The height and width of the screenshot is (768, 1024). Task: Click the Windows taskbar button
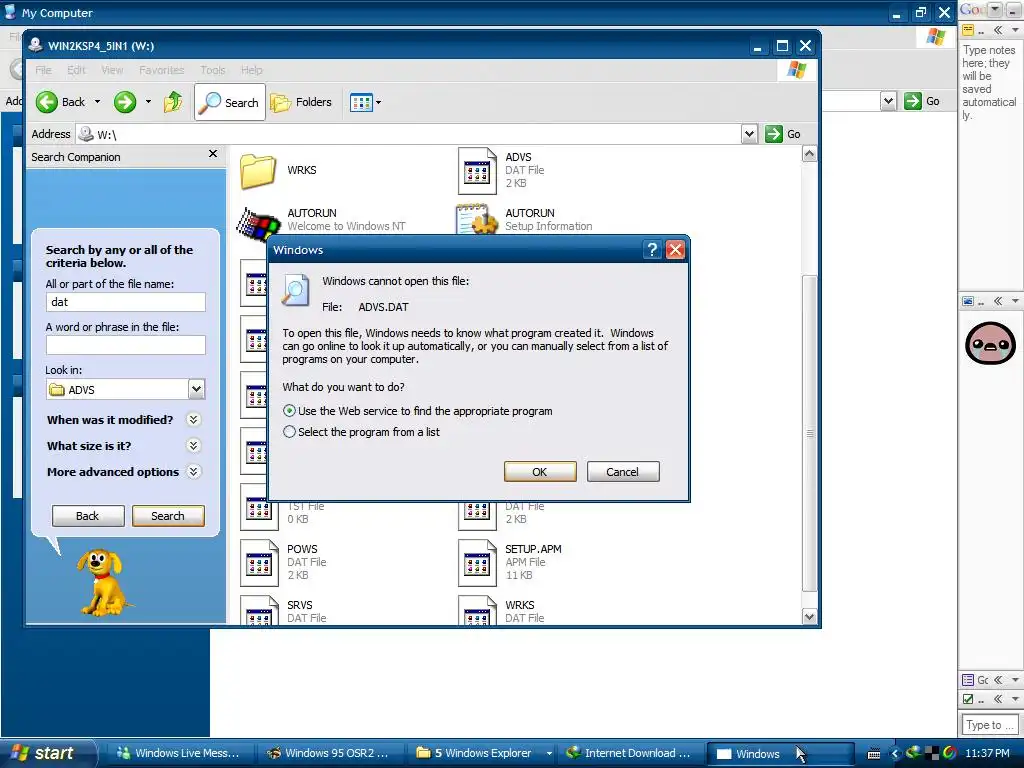[x=780, y=753]
